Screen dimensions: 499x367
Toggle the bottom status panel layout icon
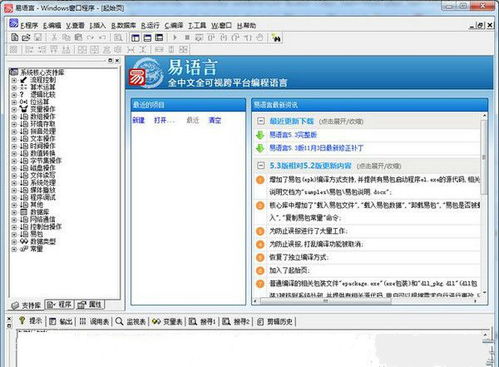point(147,38)
